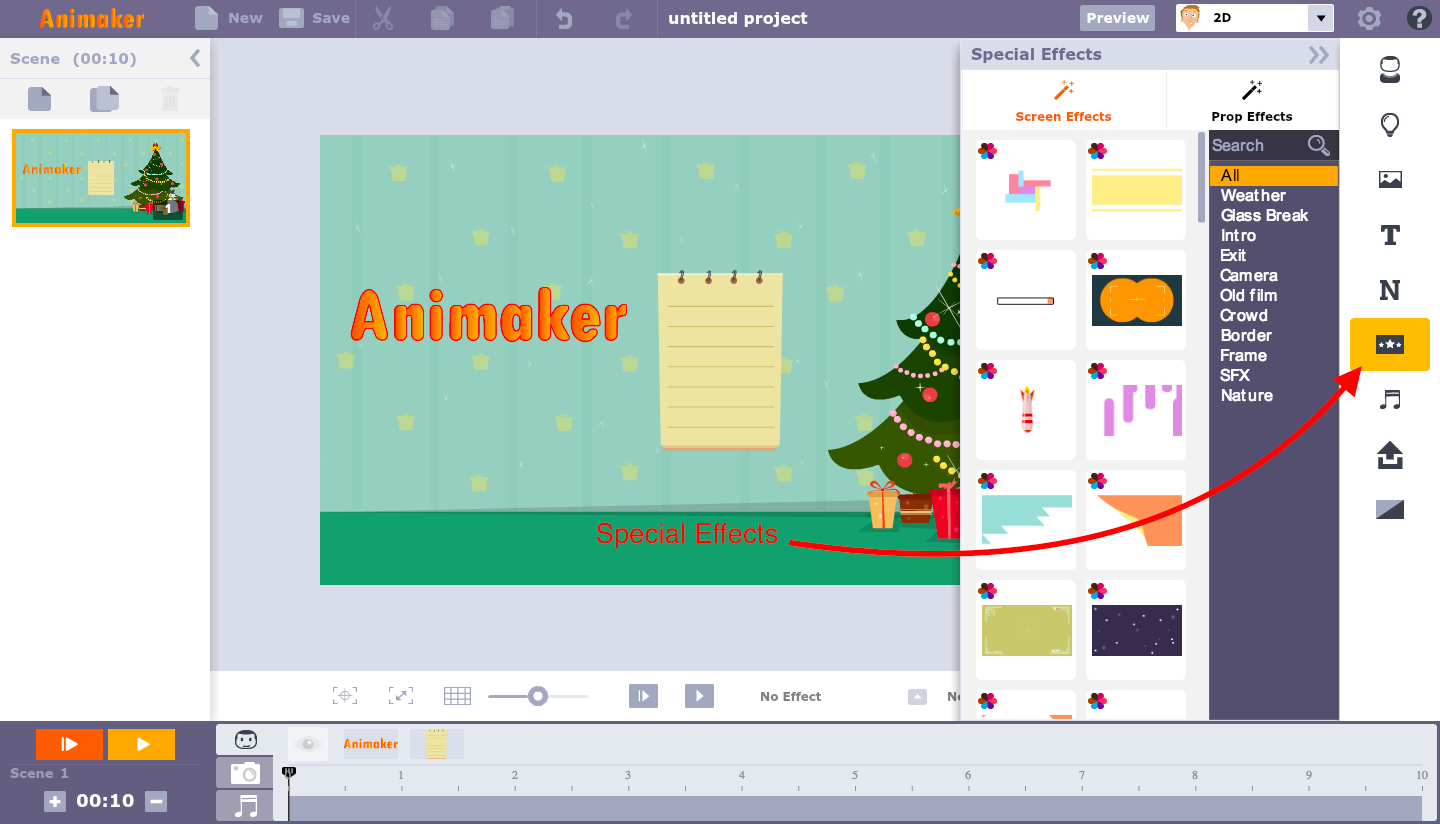Image resolution: width=1440 pixels, height=824 pixels.
Task: Toggle the eye visibility icon in timeline
Action: (308, 743)
